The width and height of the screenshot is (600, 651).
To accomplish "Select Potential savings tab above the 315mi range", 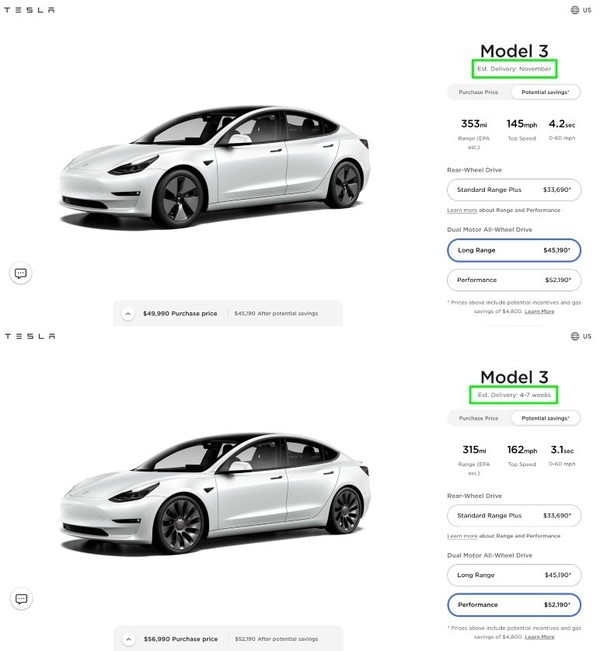I will click(x=546, y=418).
